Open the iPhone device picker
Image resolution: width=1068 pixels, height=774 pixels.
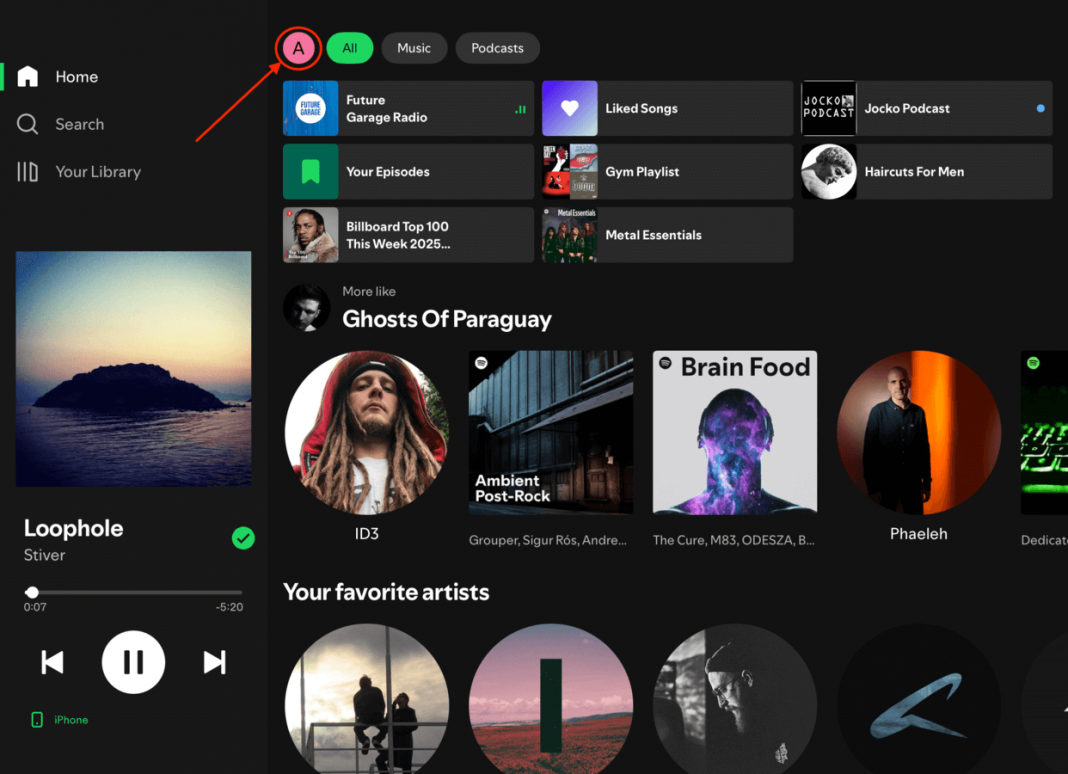pyautogui.click(x=60, y=720)
